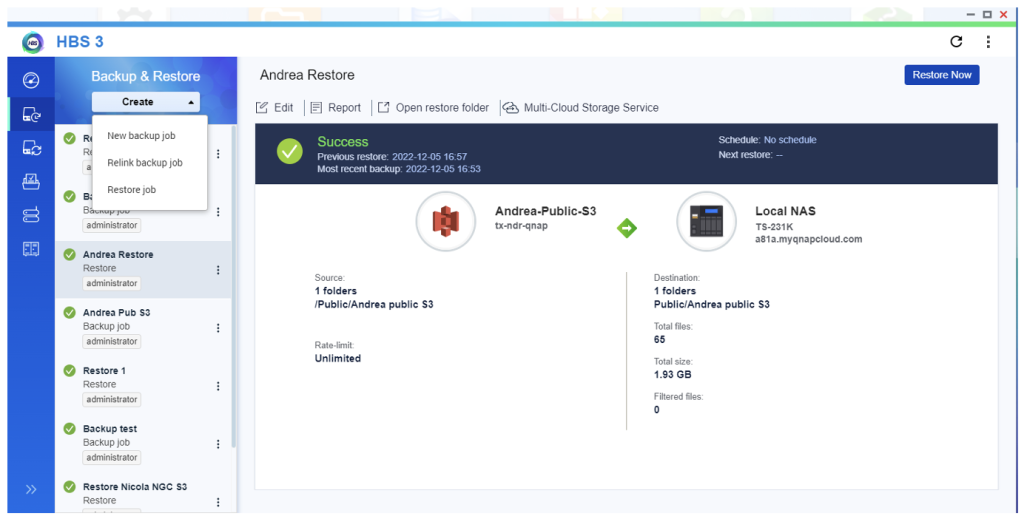Open the Job Logs sidebar icon
The width and height of the screenshot is (1024, 519).
pos(31,249)
